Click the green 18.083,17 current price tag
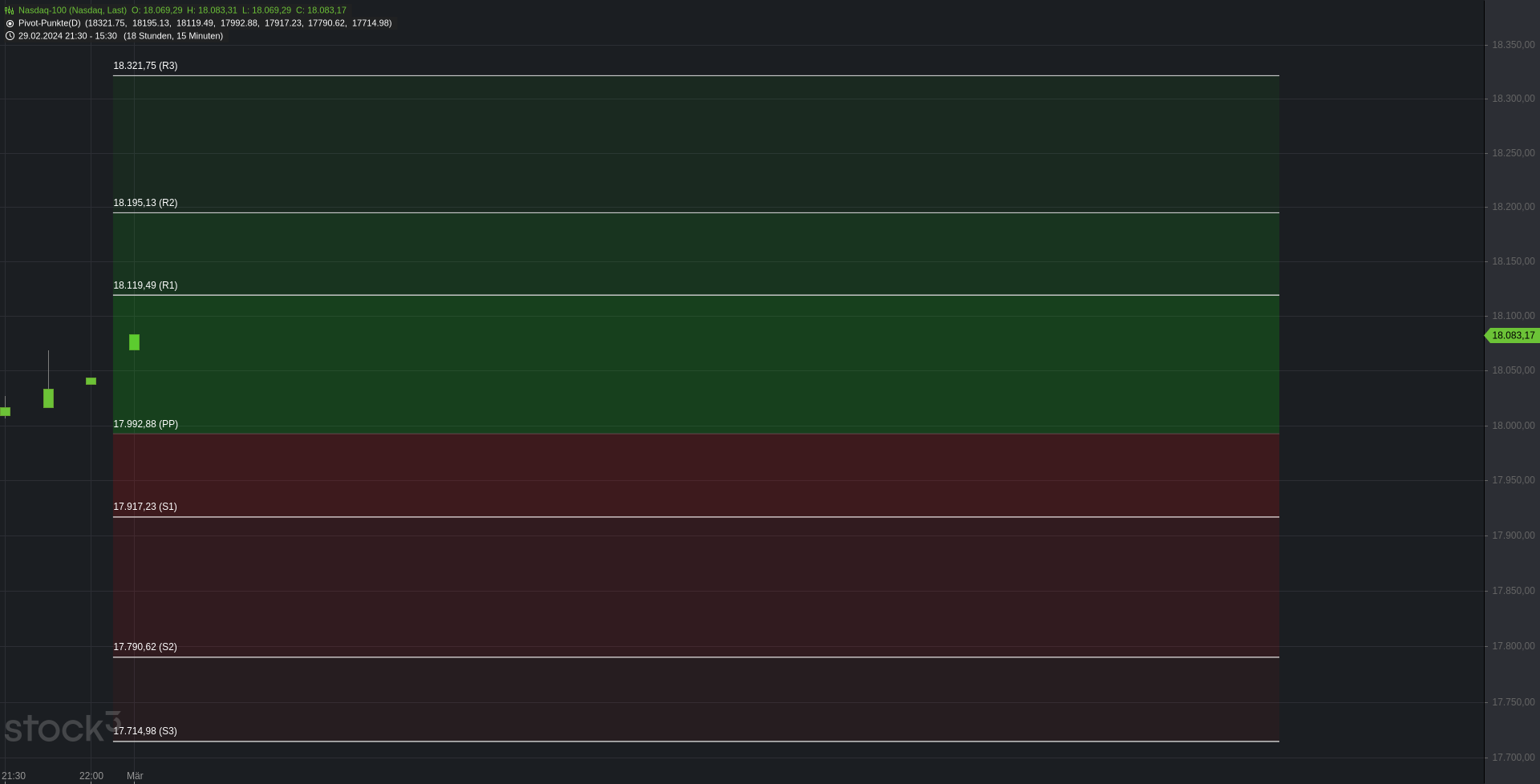Viewport: 1540px width, 784px height. point(1513,336)
